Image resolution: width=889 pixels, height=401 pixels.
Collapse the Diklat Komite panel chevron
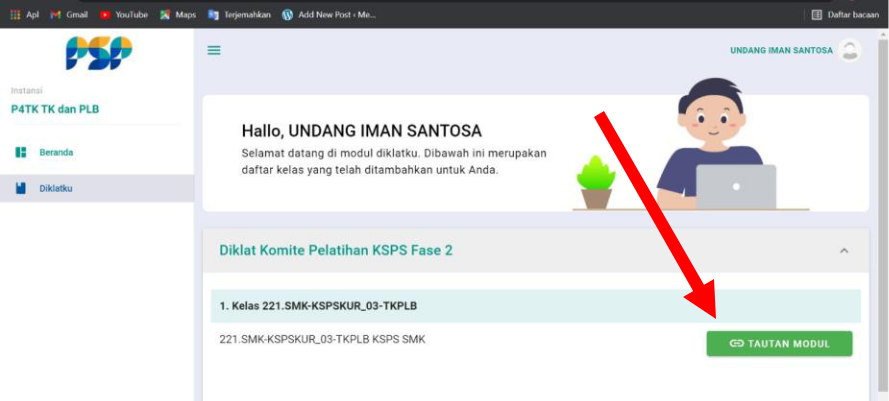click(x=843, y=250)
